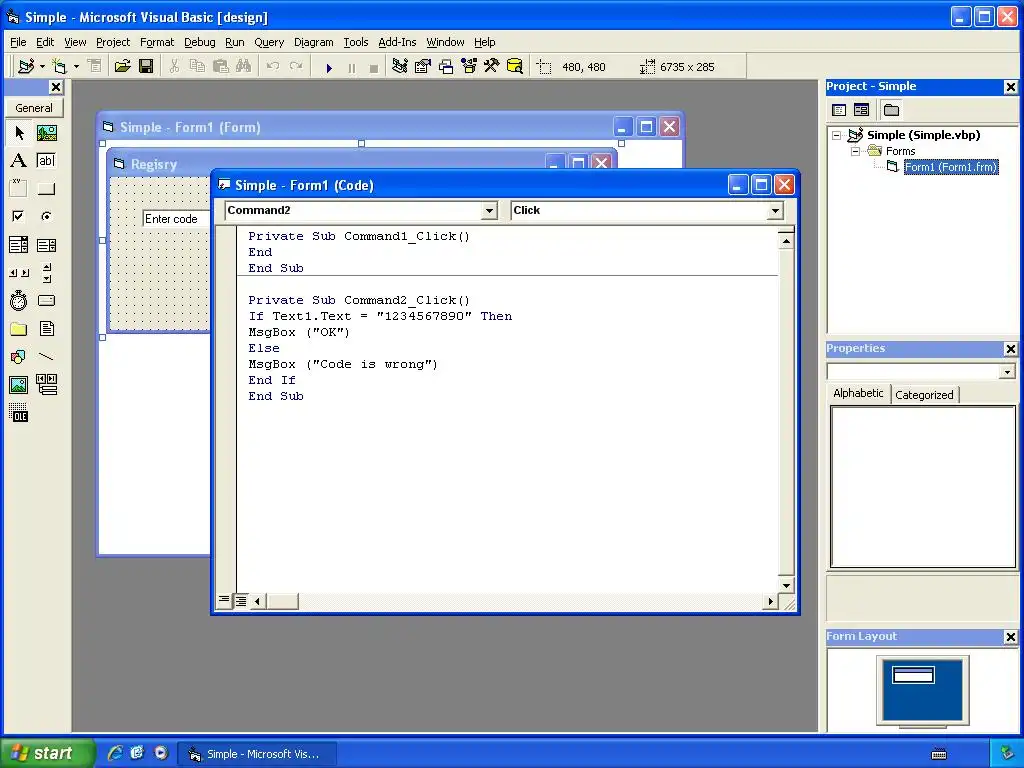Launch Internet Explorer from quick launch
Screen dimensions: 1024x768
point(115,753)
